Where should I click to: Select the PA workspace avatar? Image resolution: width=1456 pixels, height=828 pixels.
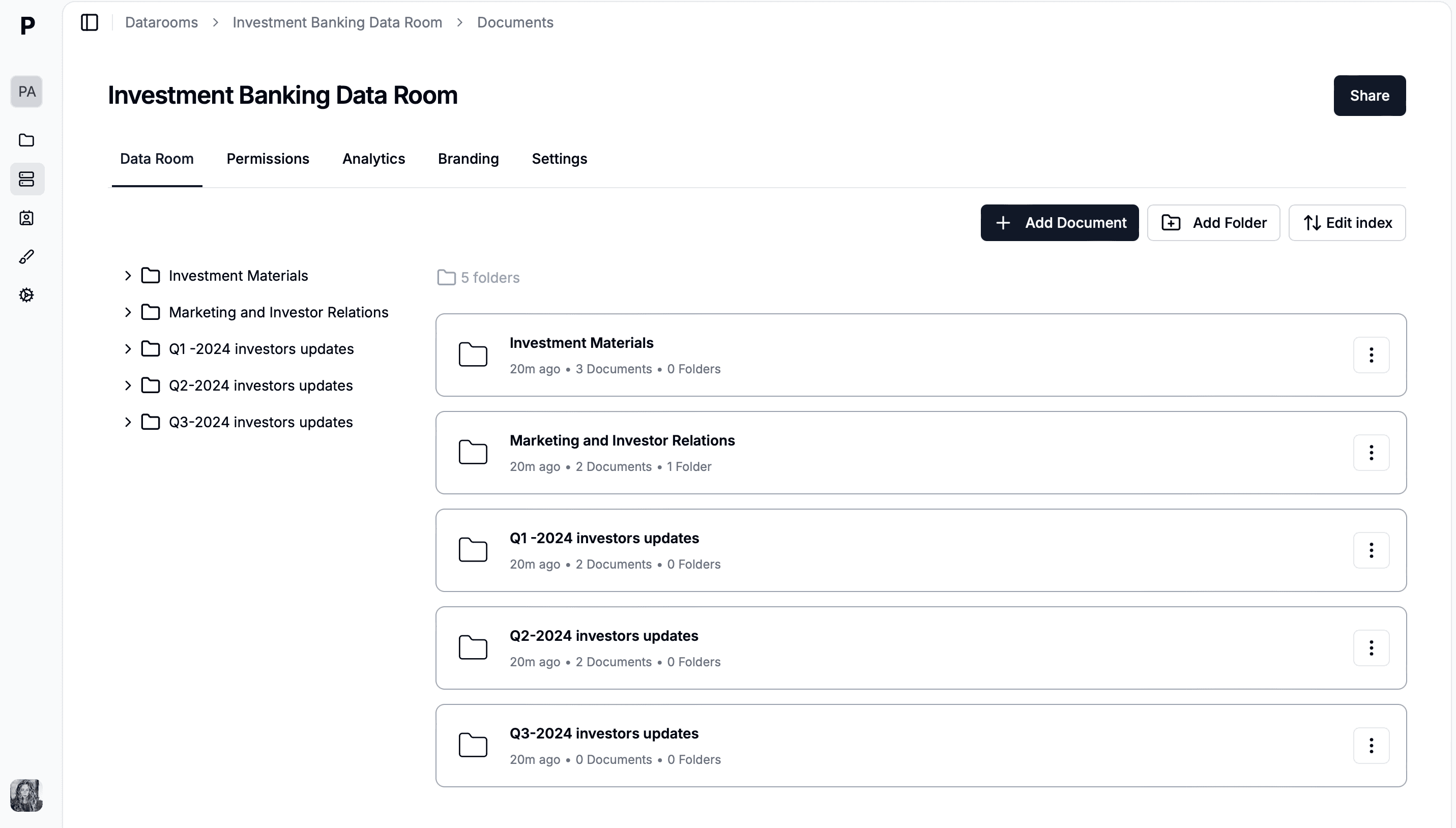[27, 91]
